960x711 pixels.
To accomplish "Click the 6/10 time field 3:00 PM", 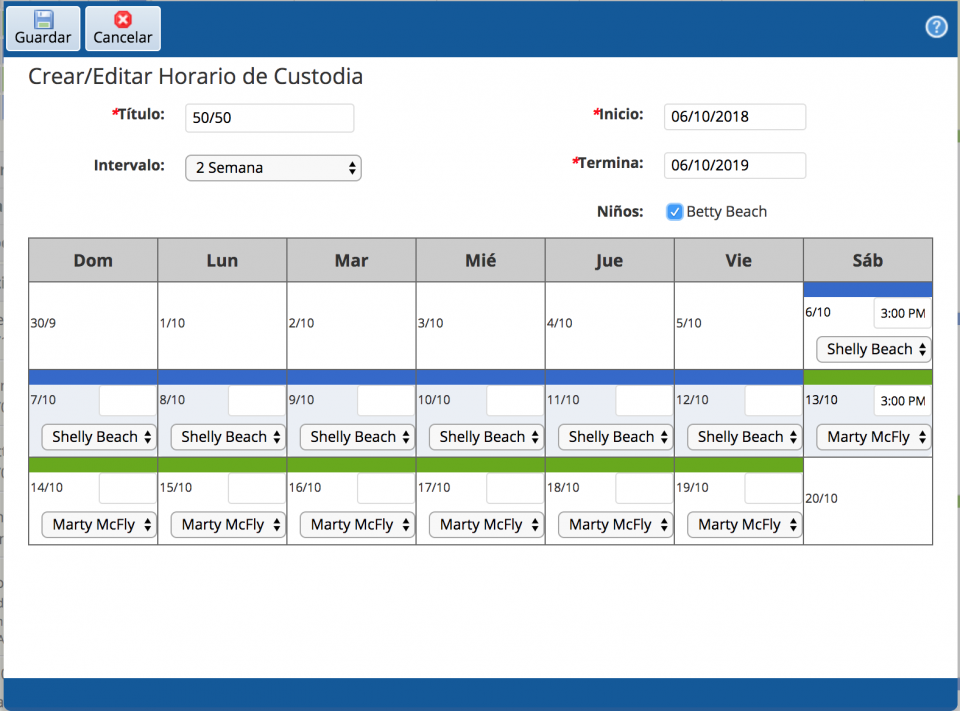I will tap(902, 314).
